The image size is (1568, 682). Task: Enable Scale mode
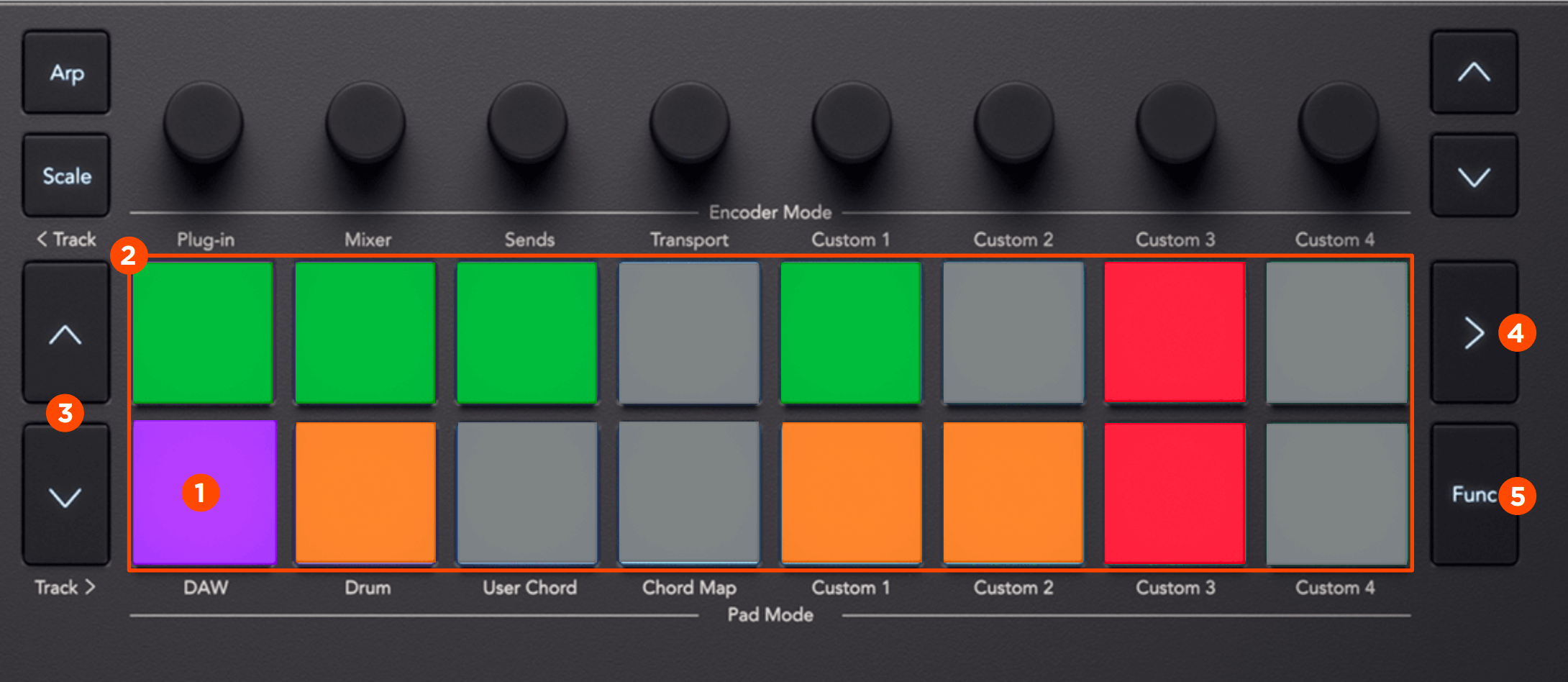pyautogui.click(x=65, y=175)
